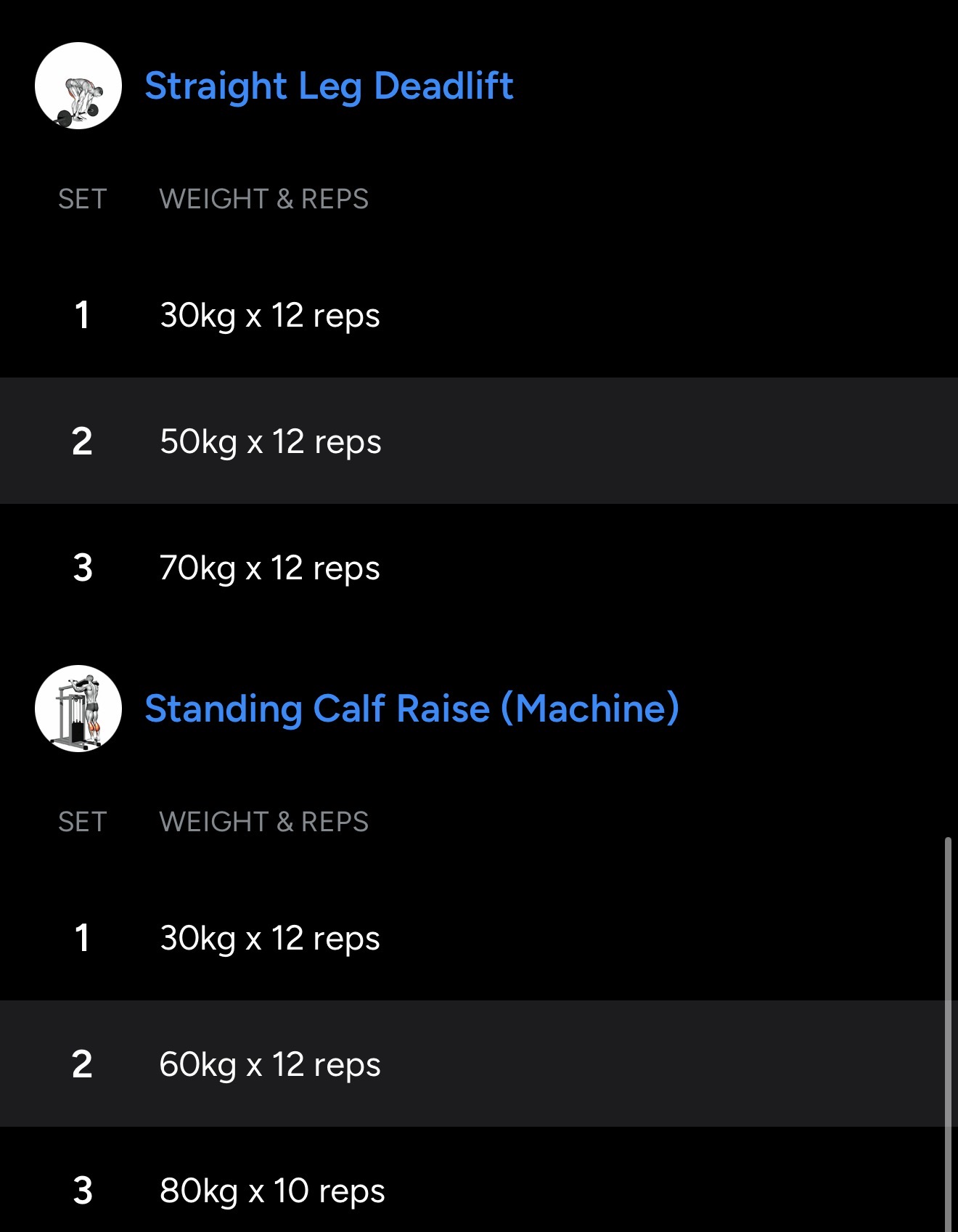The height and width of the screenshot is (1232, 958).
Task: Tap the 30kg x 12 reps deadlift entry
Action: point(269,315)
